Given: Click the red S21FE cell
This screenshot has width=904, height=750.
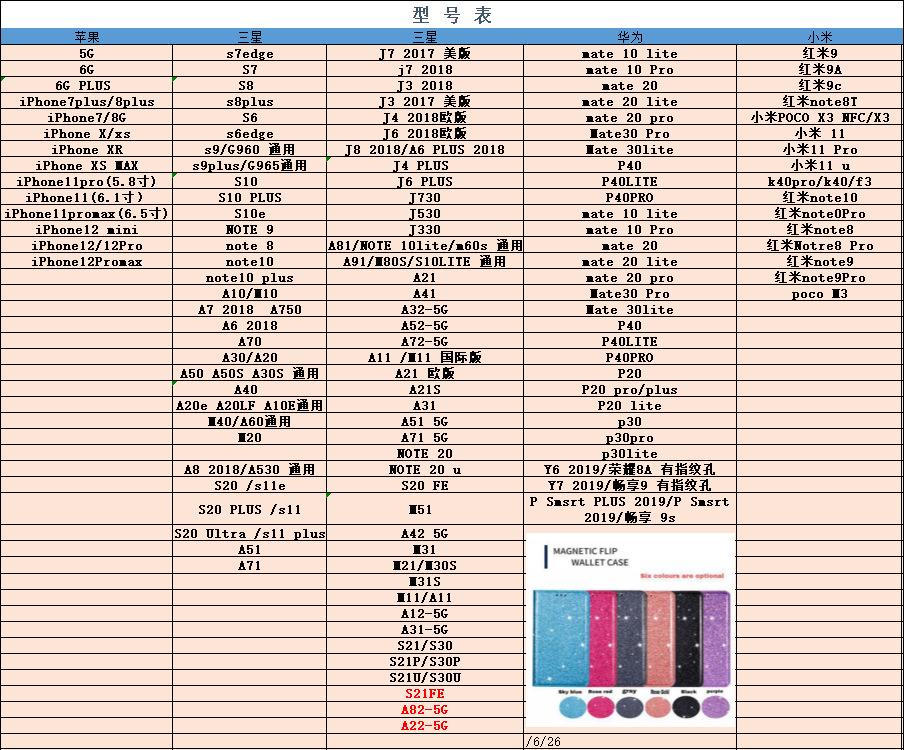Looking at the screenshot, I should click(424, 693).
